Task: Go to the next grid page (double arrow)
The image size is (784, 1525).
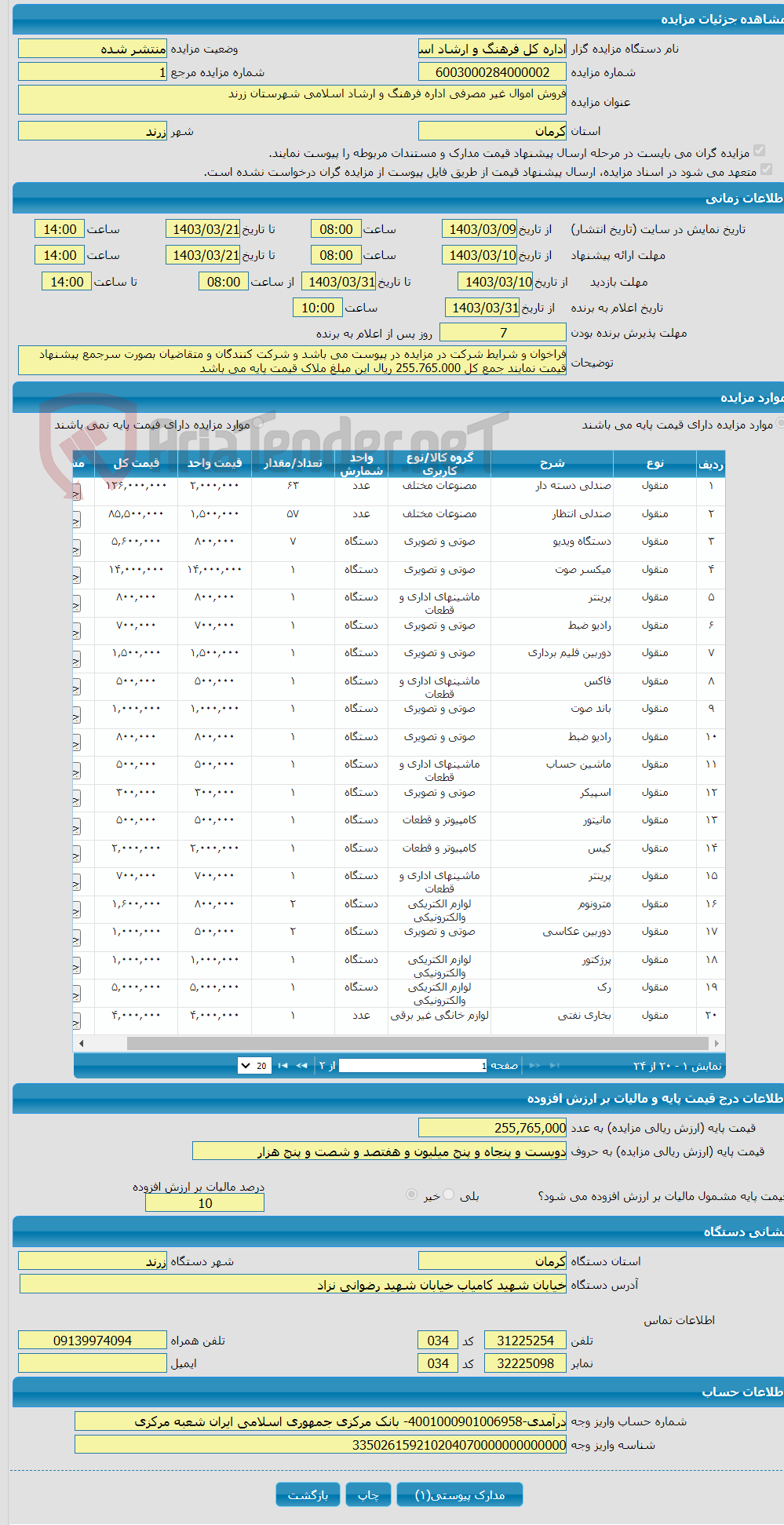Action: 301,1065
